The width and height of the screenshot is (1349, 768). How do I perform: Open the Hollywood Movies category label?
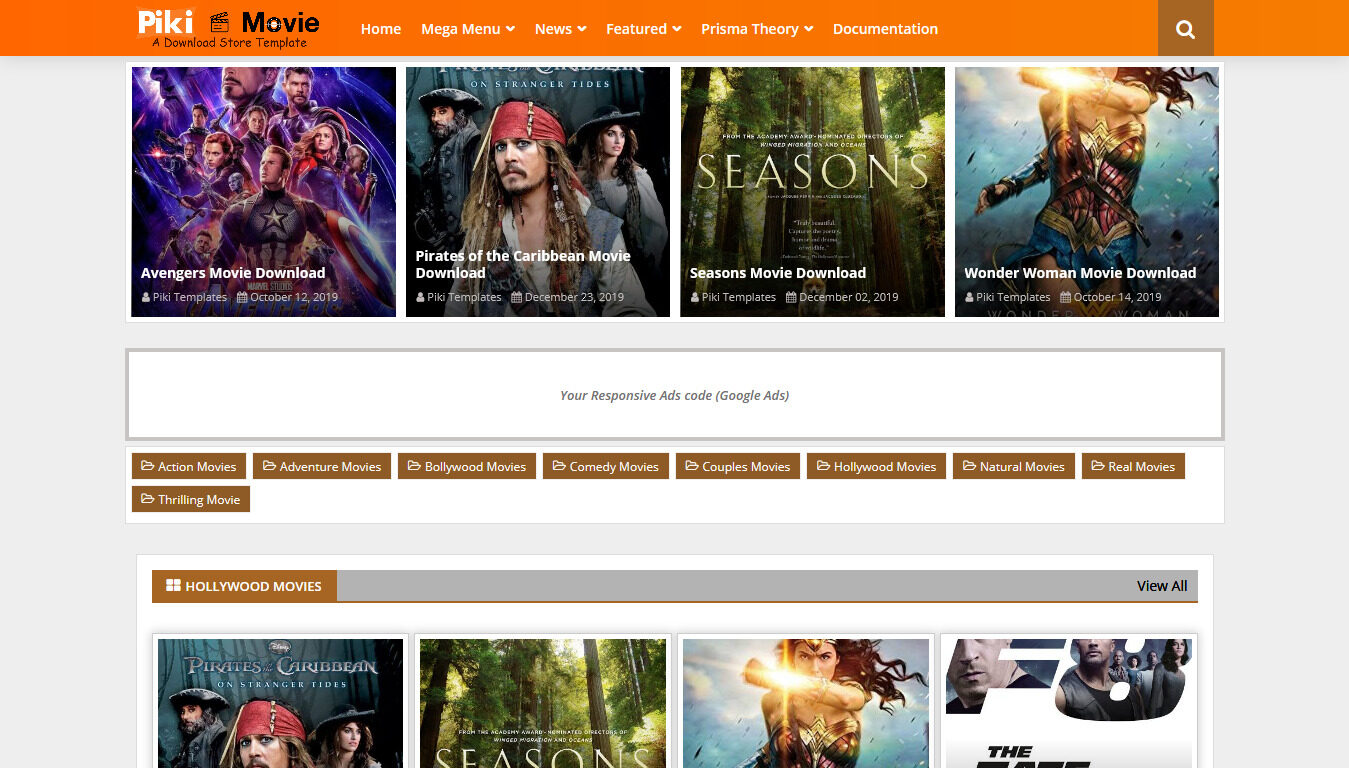pyautogui.click(x=876, y=466)
